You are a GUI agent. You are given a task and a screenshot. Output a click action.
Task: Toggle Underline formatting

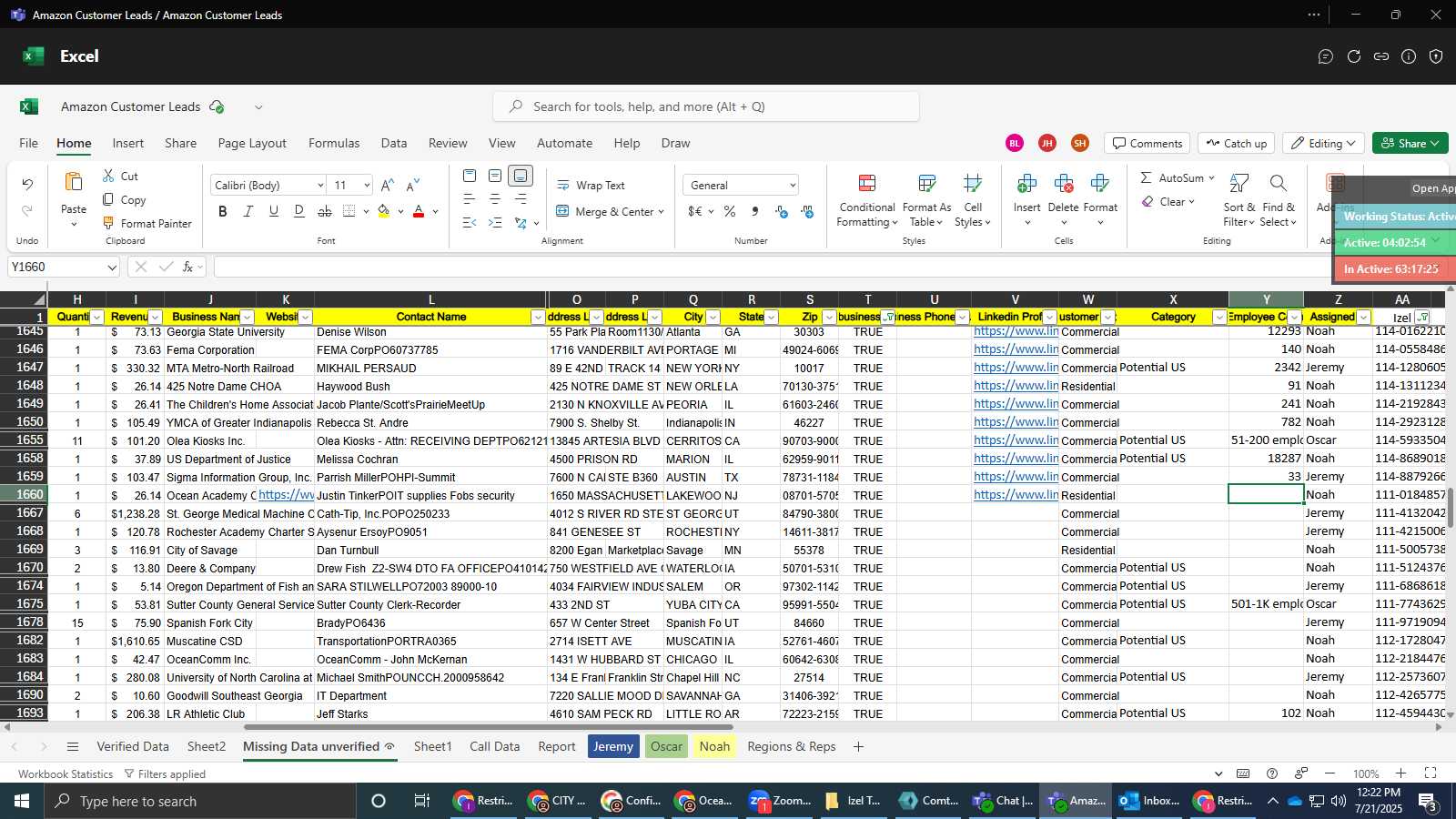tap(274, 211)
